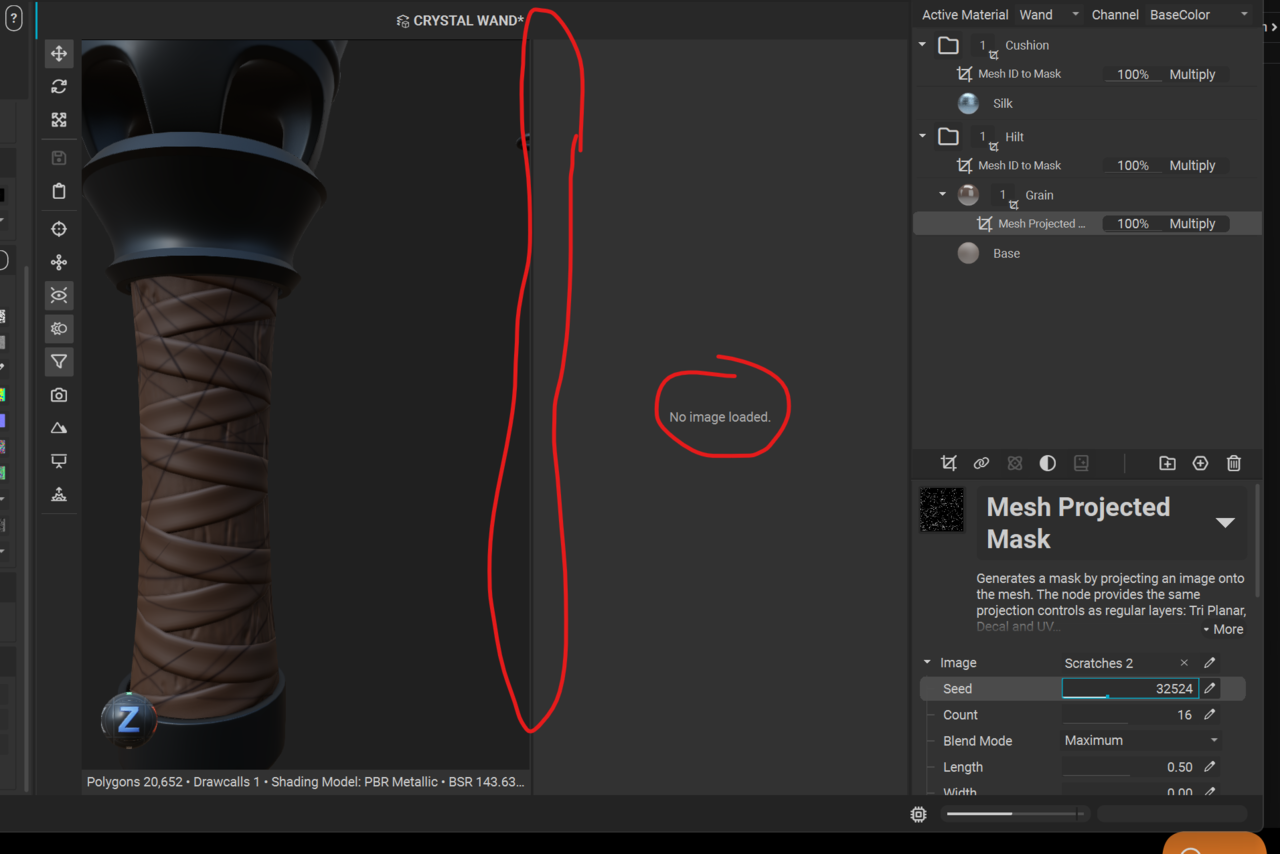Viewport: 1280px width, 854px height.
Task: Collapse the Image parameter group
Action: tap(927, 662)
